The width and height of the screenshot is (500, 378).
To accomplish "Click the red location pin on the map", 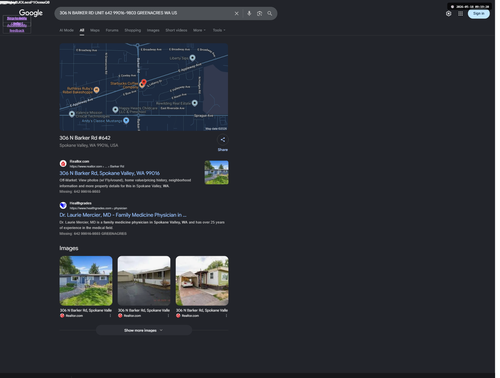I will coord(144,82).
